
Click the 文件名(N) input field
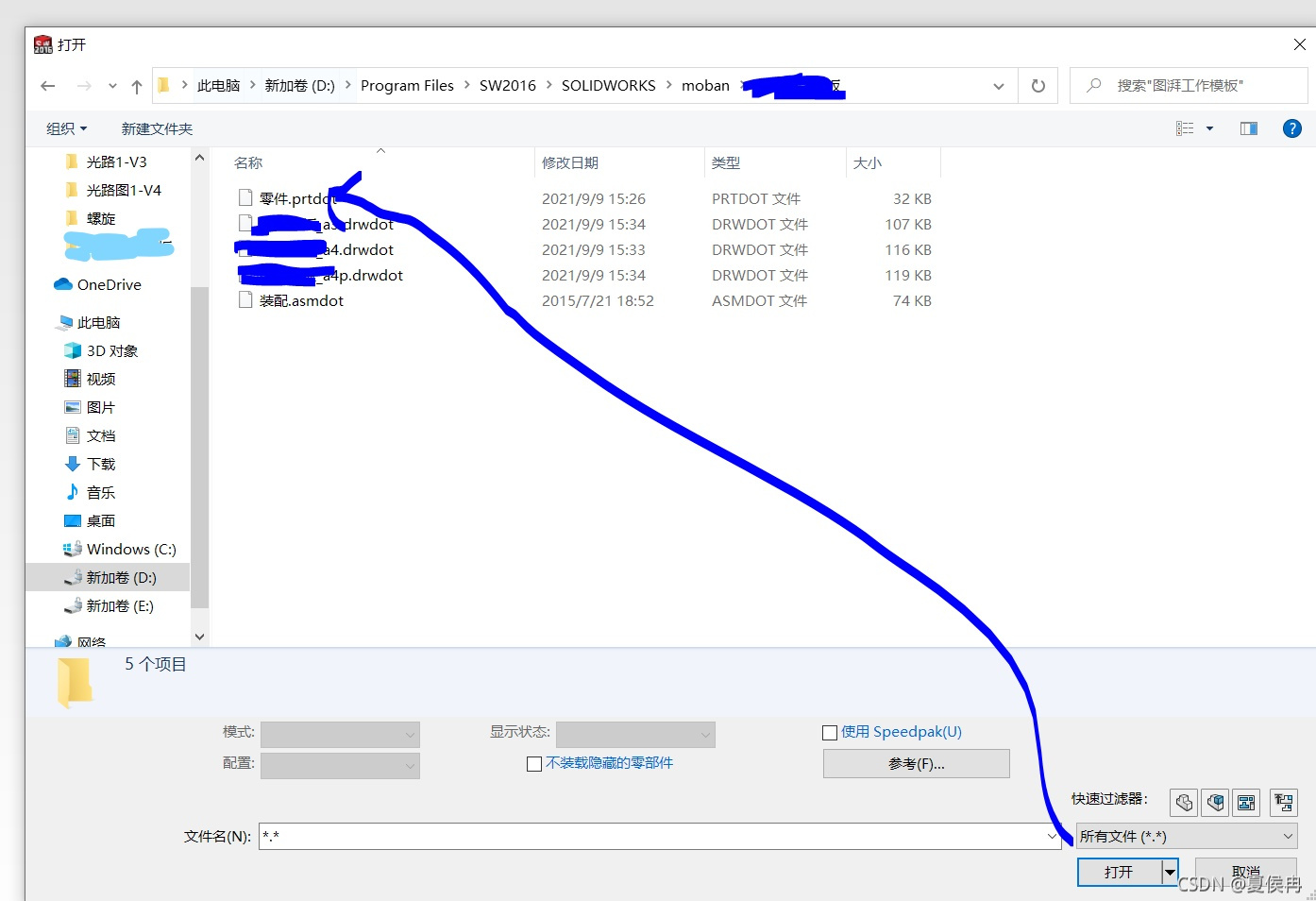(660, 836)
